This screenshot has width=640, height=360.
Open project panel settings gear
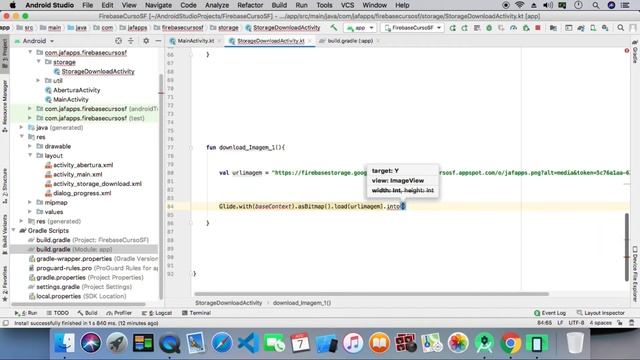coord(146,41)
